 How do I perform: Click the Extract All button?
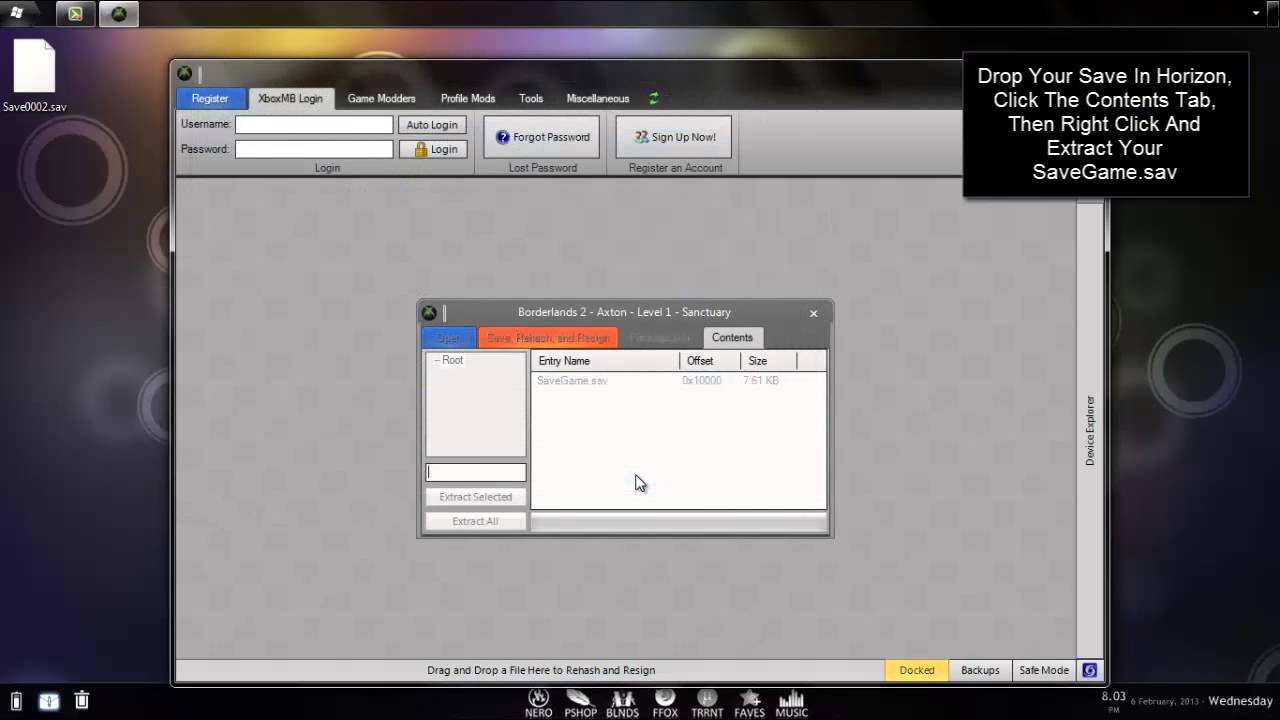click(x=476, y=521)
